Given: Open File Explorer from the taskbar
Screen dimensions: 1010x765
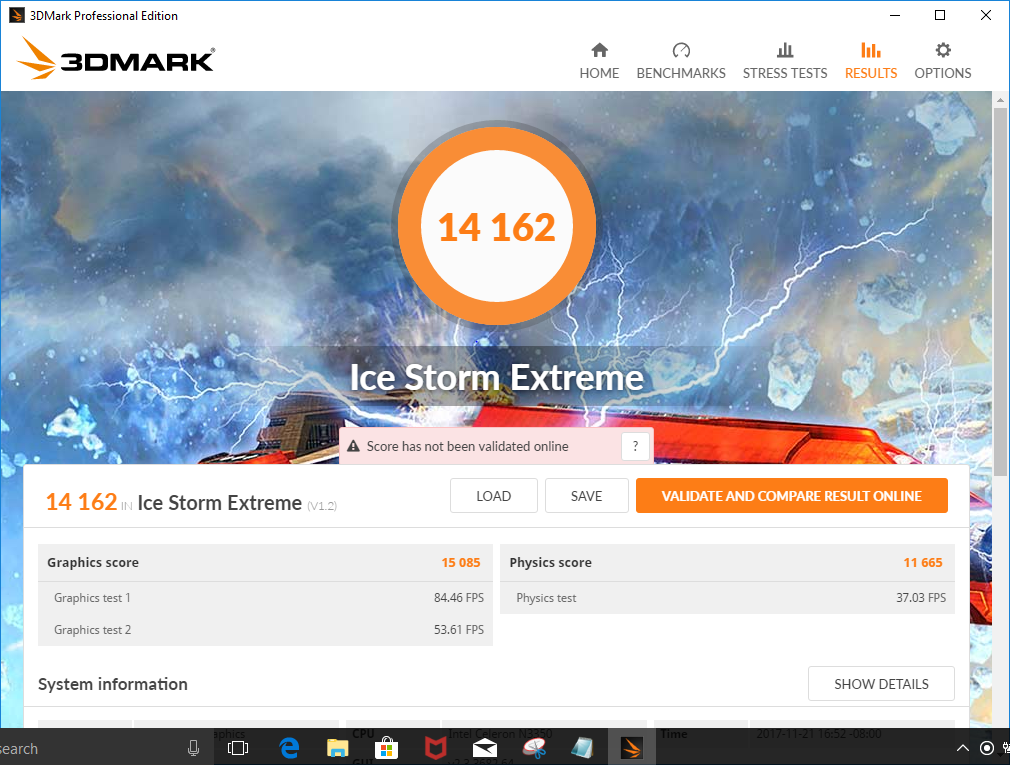Looking at the screenshot, I should [338, 748].
